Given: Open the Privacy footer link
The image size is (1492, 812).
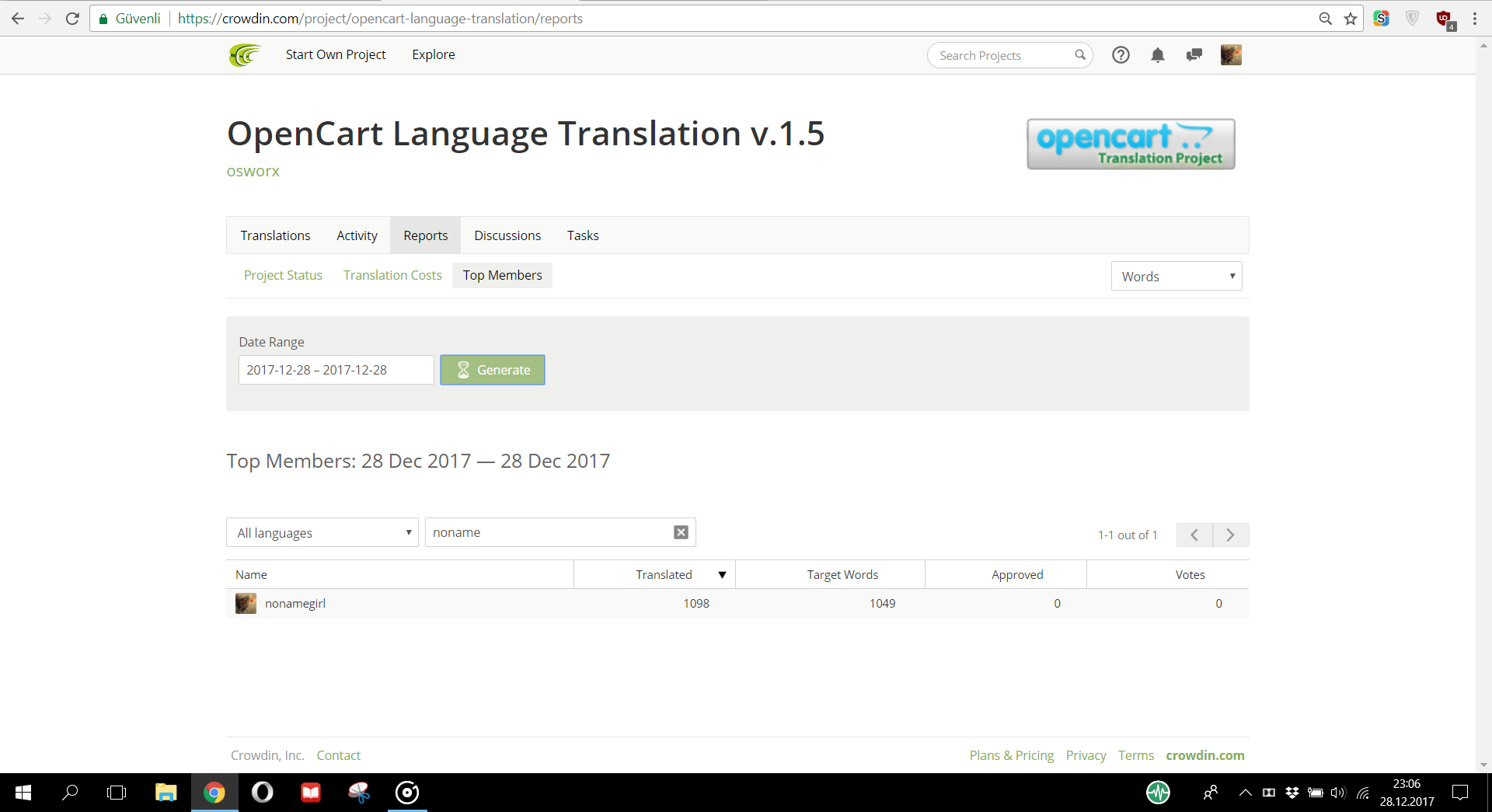Looking at the screenshot, I should click(1086, 755).
